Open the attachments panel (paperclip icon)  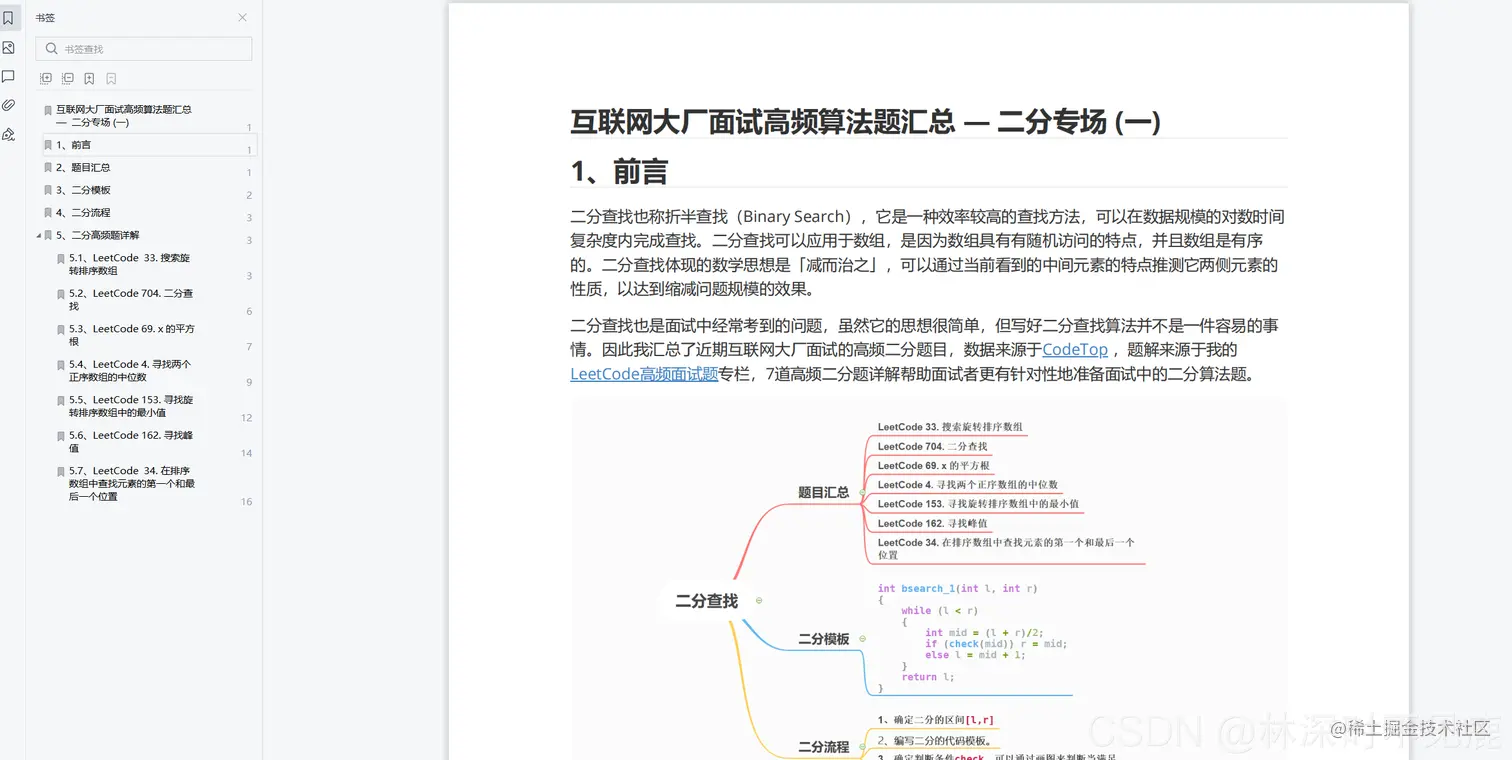(x=9, y=105)
